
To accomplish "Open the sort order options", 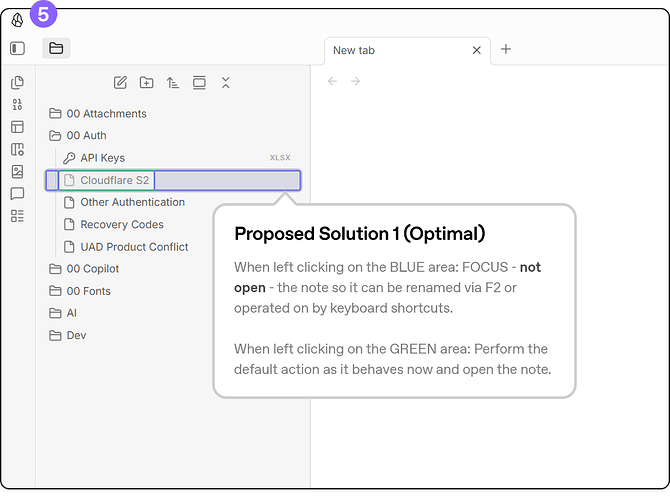I will [x=173, y=83].
